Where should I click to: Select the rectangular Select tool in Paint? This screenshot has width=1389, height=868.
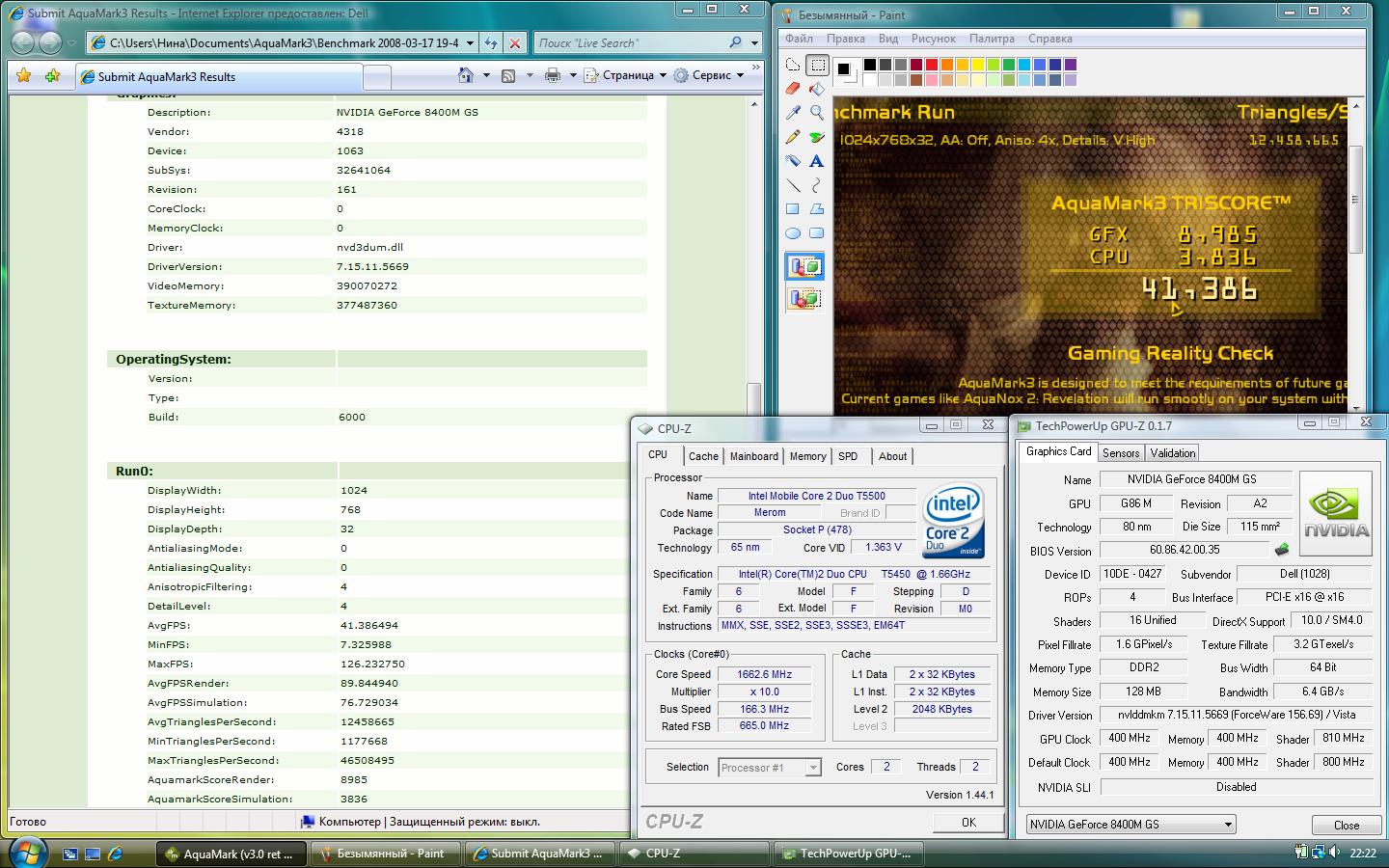pyautogui.click(x=817, y=66)
